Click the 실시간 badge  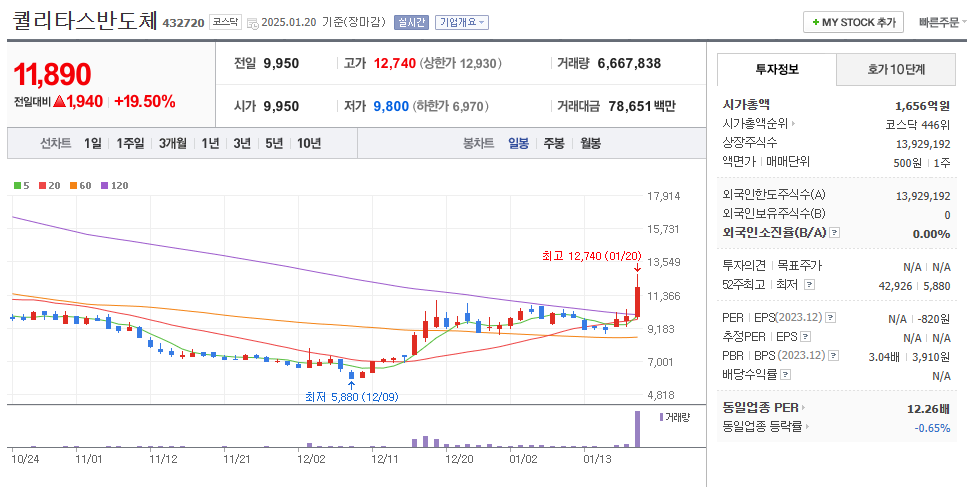[x=411, y=22]
